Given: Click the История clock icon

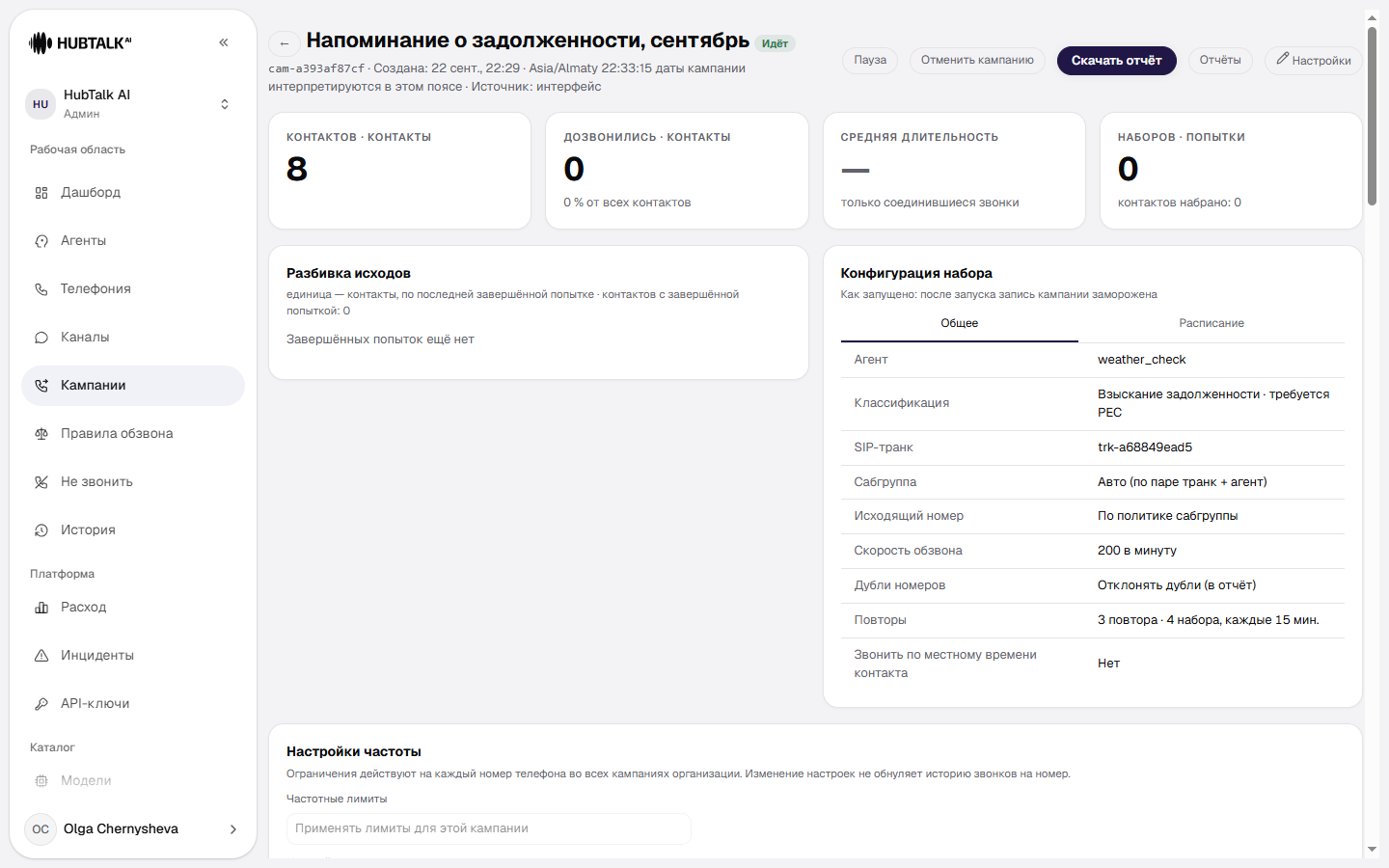Looking at the screenshot, I should point(41,530).
